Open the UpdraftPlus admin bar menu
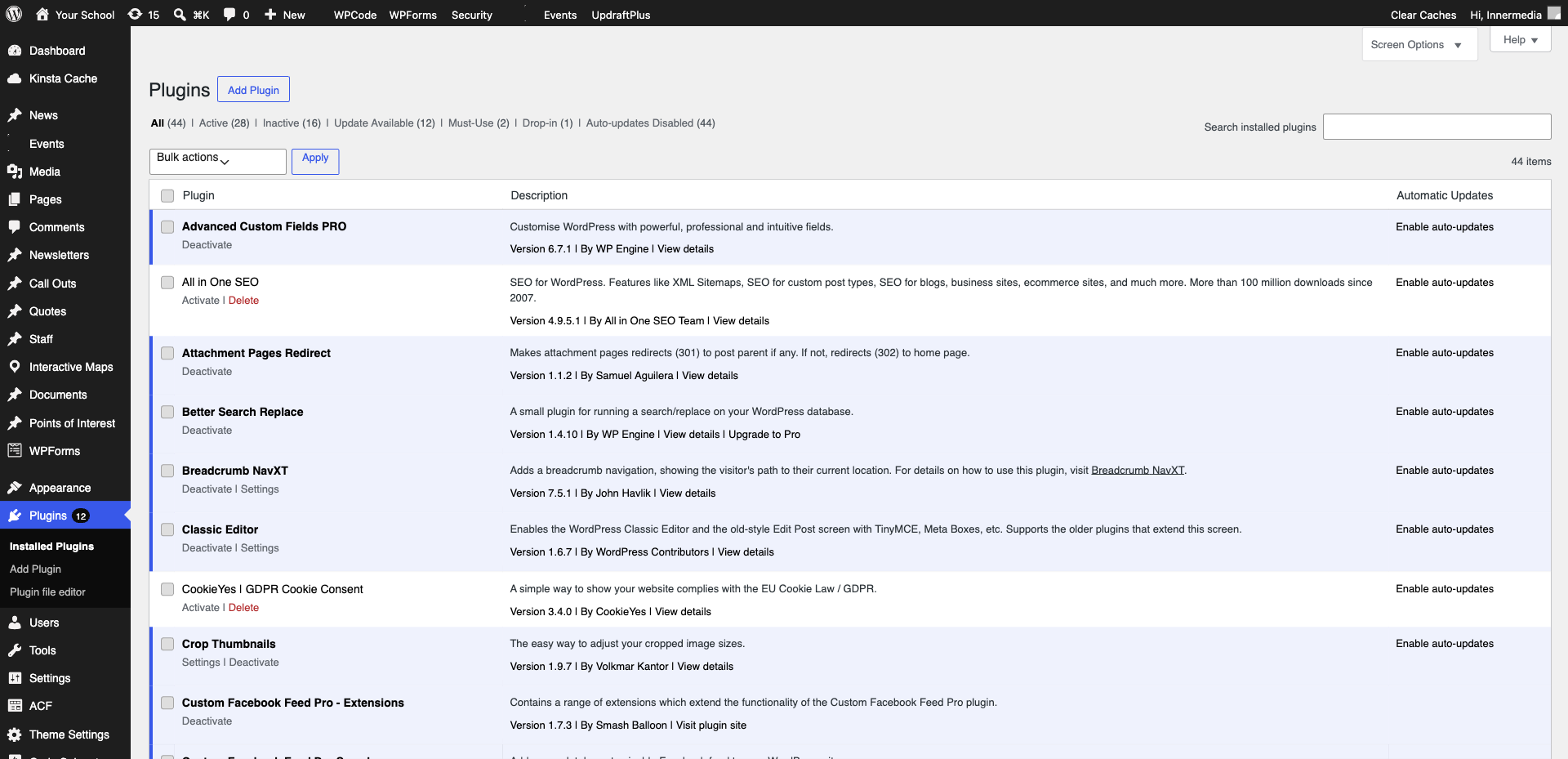Screen dimensions: 1568x759 click(621, 15)
